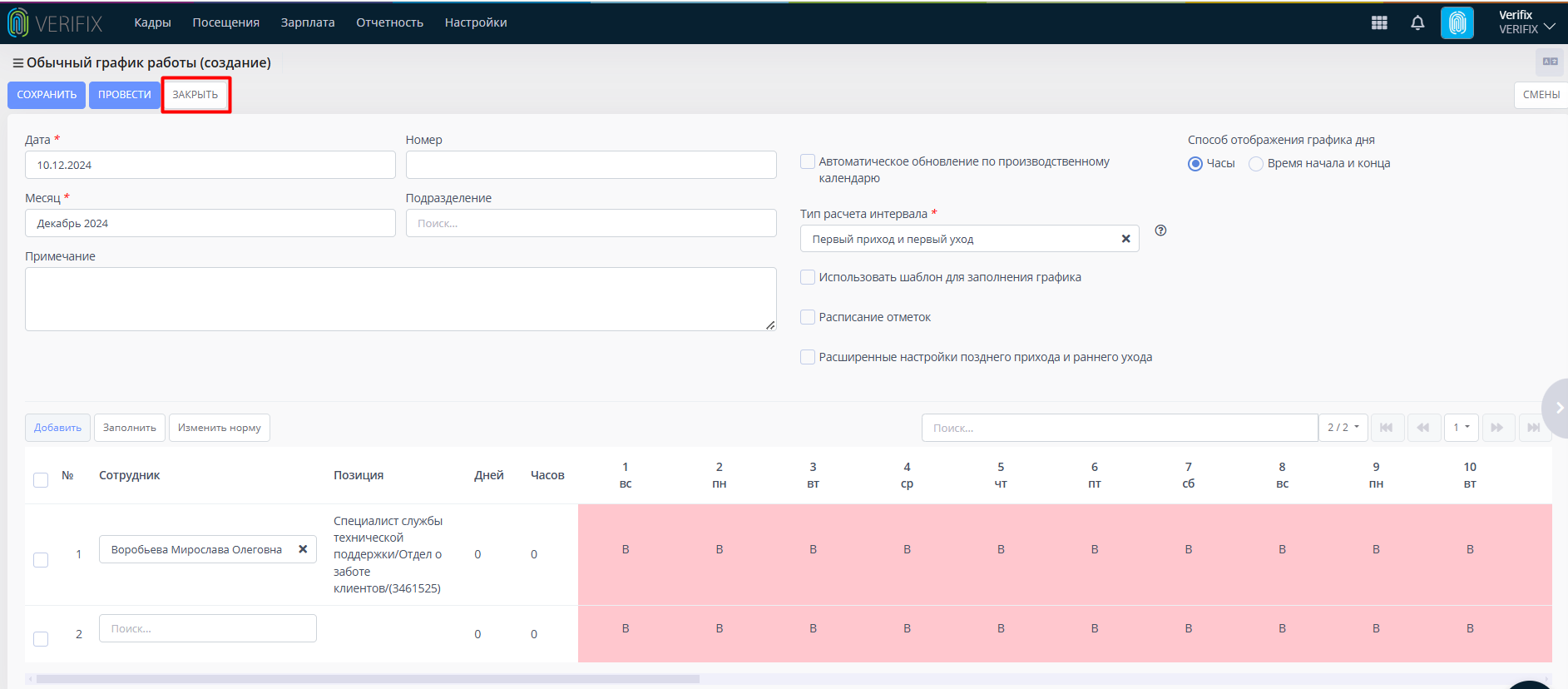This screenshot has width=1568, height=689.
Task: Click the Заполнить button
Action: pyautogui.click(x=130, y=428)
